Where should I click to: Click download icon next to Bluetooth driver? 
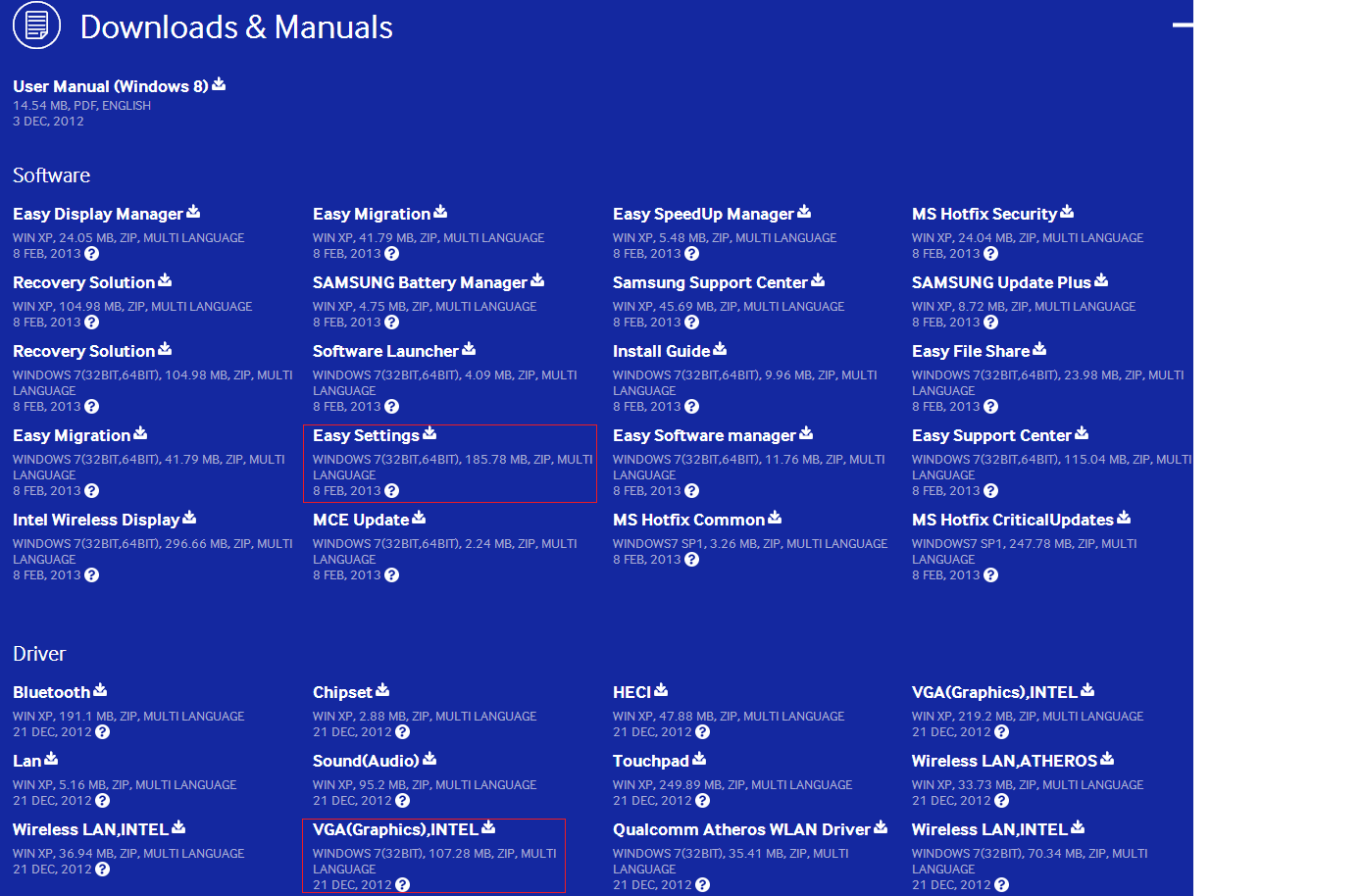(100, 690)
